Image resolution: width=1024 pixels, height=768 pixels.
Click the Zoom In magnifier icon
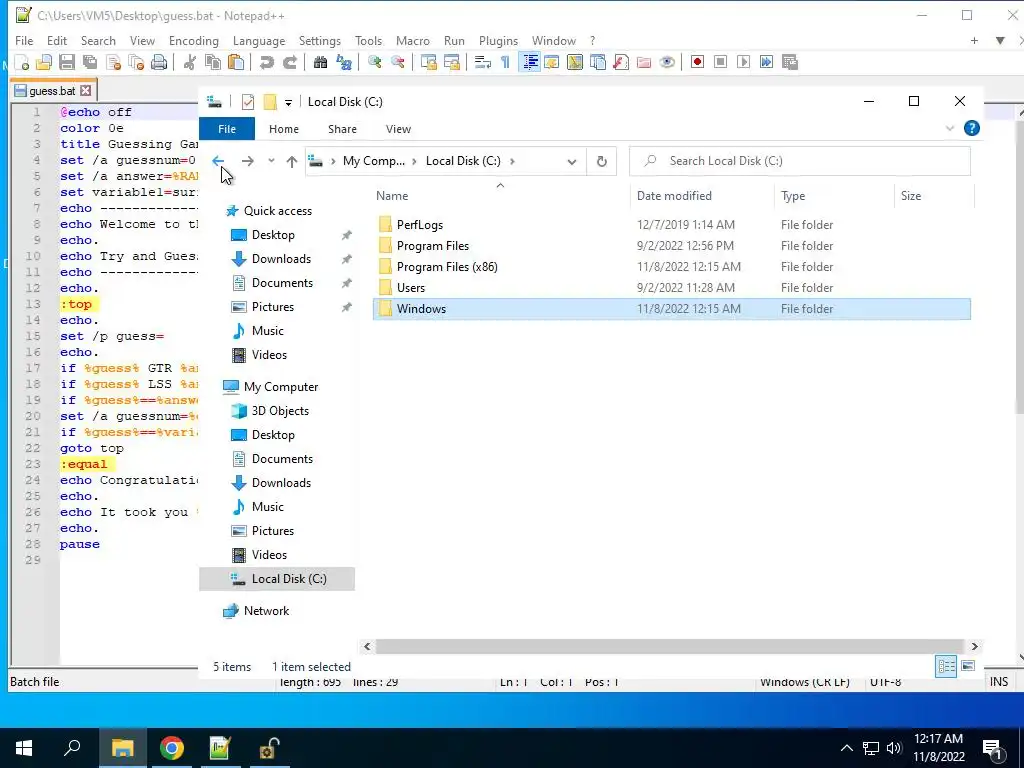pos(374,62)
